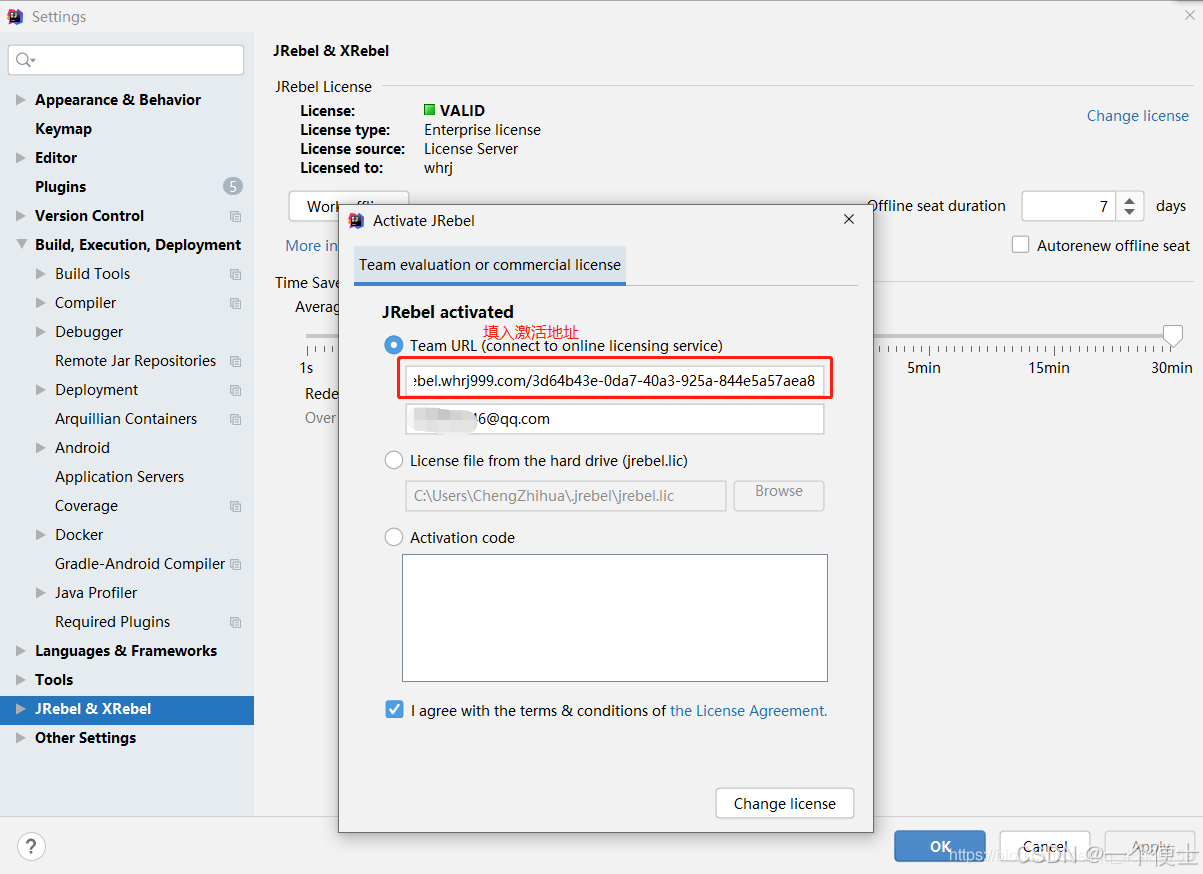Open Keymap settings page
The height and width of the screenshot is (874, 1203).
coord(63,129)
